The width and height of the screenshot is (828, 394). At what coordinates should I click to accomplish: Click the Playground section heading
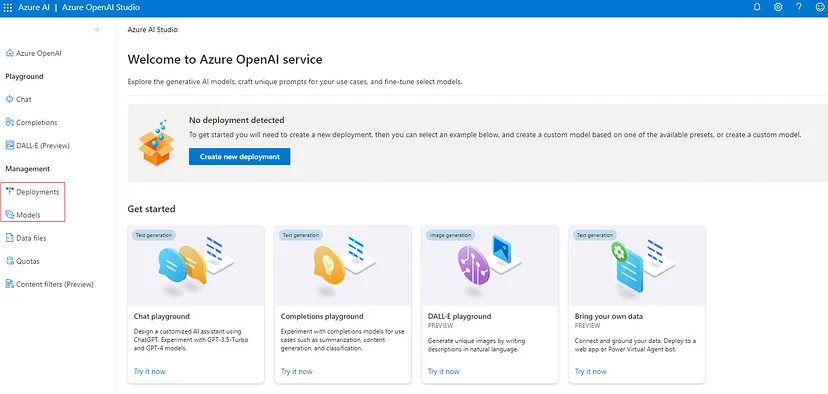(24, 77)
